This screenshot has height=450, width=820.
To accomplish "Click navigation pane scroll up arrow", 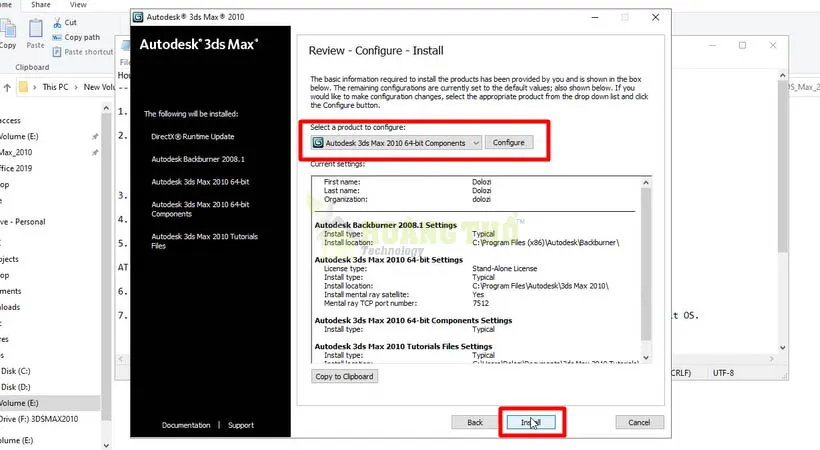I will coord(106,108).
